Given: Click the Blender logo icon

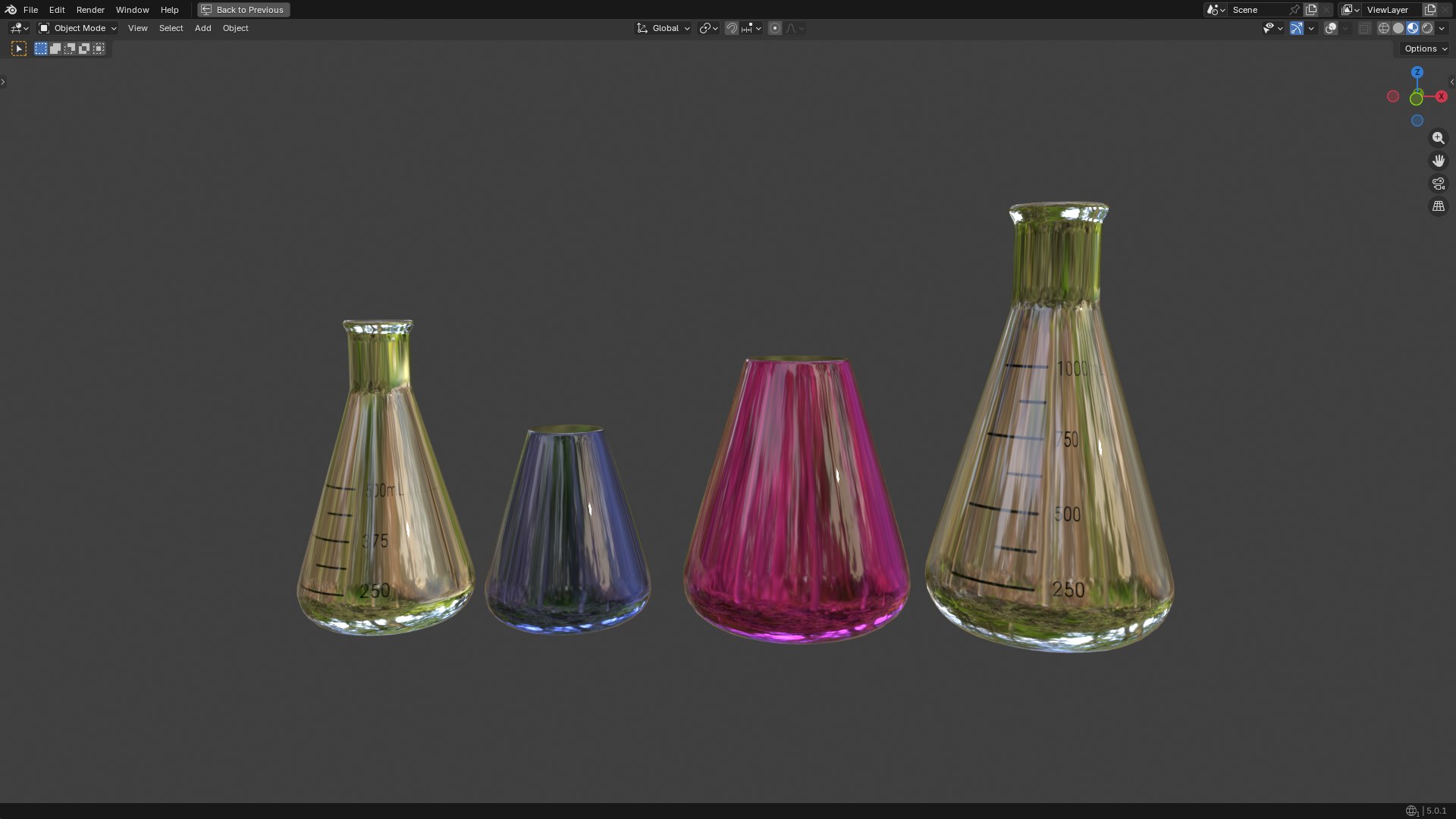Looking at the screenshot, I should [x=11, y=10].
